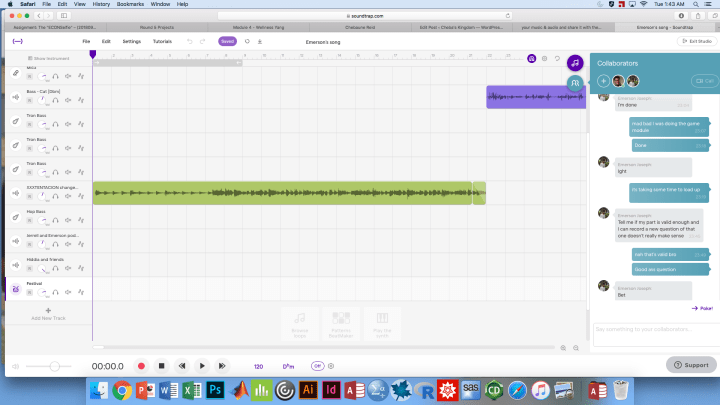This screenshot has height=405, width=720.
Task: Toggle the metronome Off switch
Action: (317, 366)
